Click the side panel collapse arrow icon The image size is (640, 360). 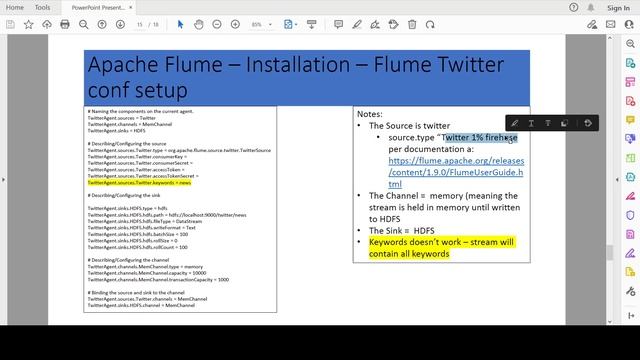(631, 315)
